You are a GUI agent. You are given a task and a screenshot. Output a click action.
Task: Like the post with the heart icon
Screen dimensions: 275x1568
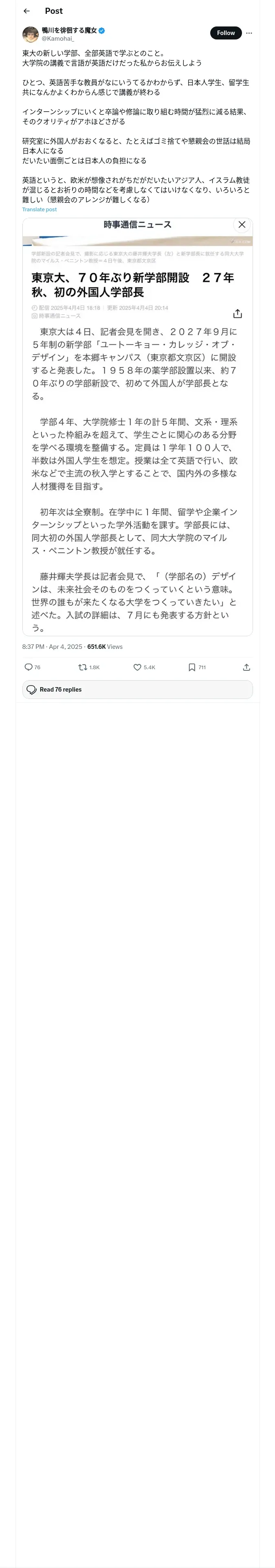pos(138,667)
